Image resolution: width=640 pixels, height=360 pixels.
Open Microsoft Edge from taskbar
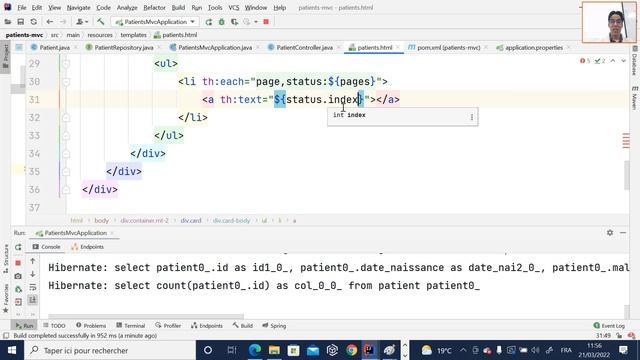(255, 350)
